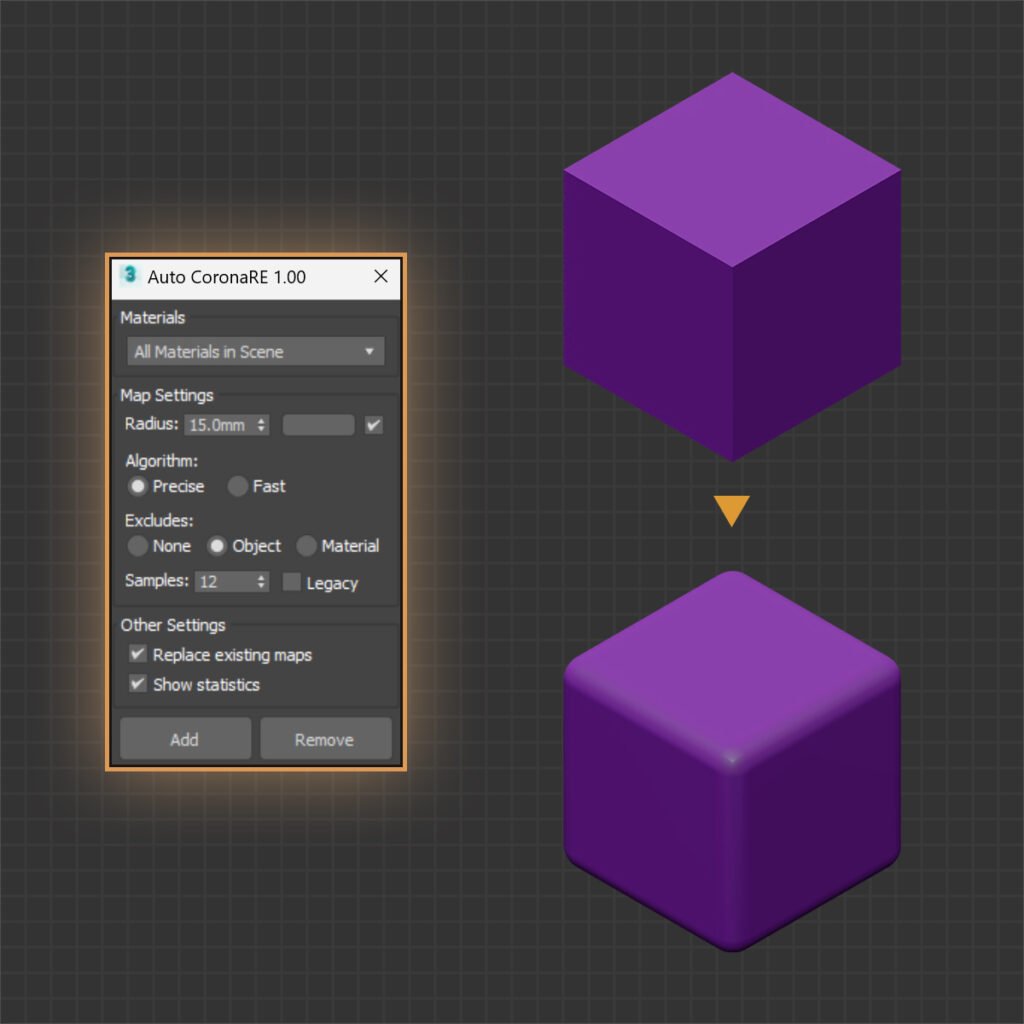Image resolution: width=1024 pixels, height=1024 pixels.
Task: Toggle Show statistics checkbox
Action: pyautogui.click(x=138, y=684)
